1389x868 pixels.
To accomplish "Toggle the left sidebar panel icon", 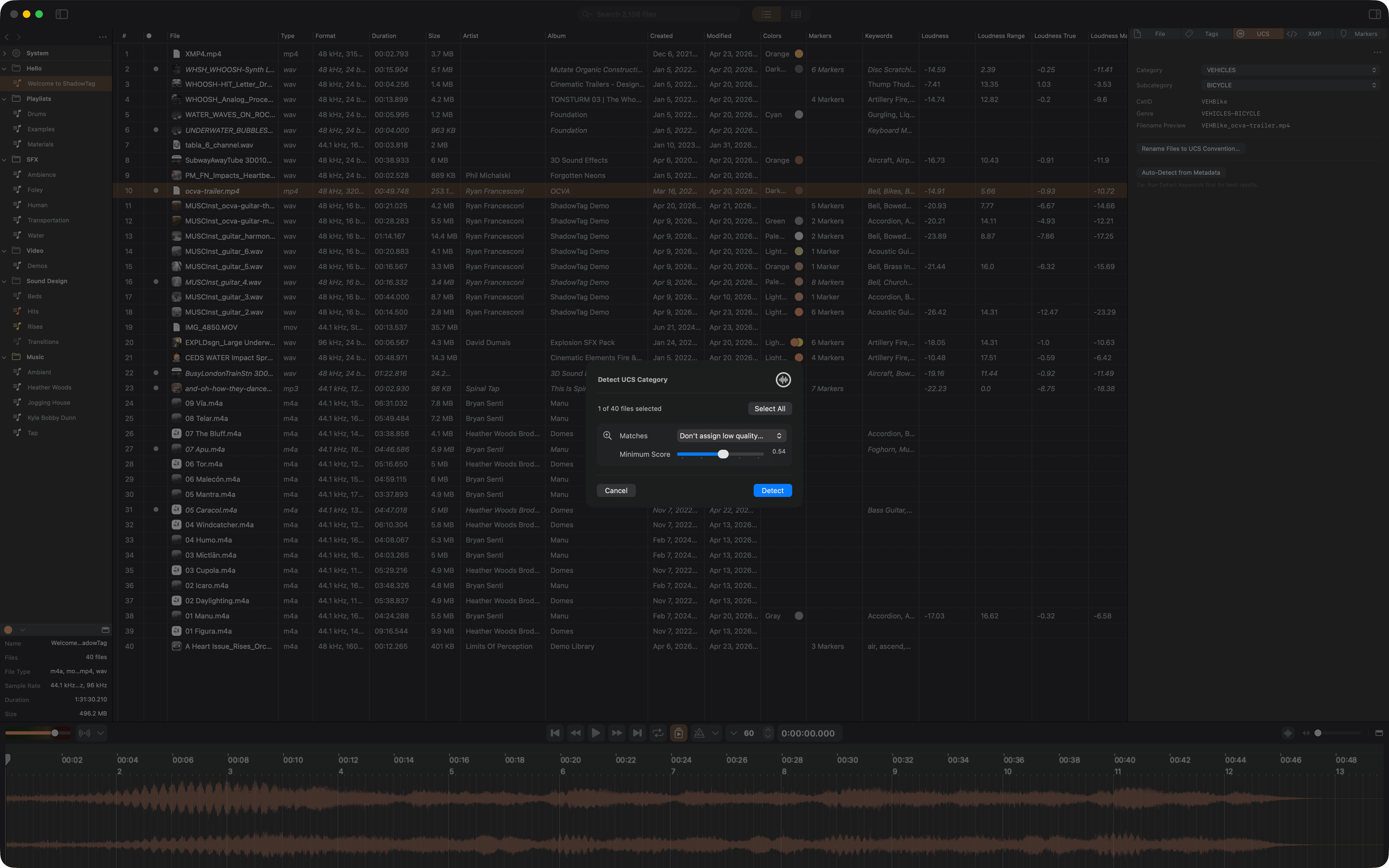I will 62,14.
